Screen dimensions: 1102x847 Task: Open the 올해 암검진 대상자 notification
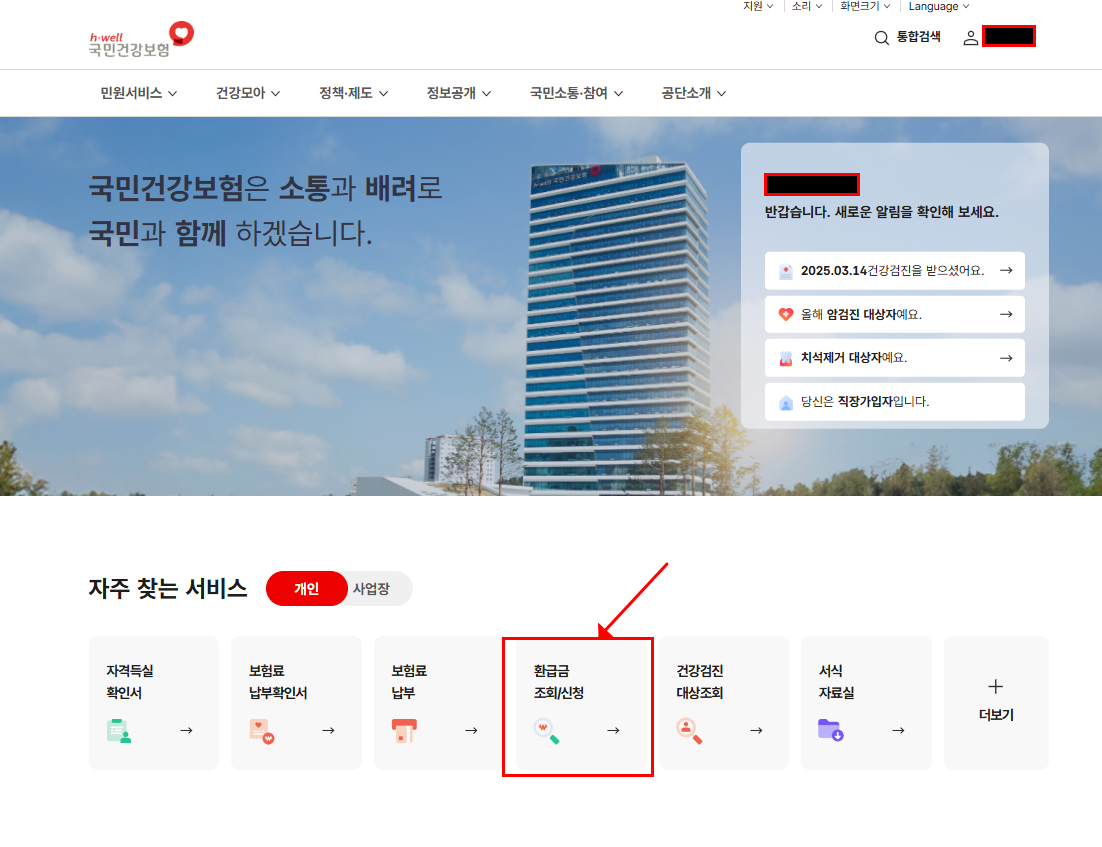[894, 314]
